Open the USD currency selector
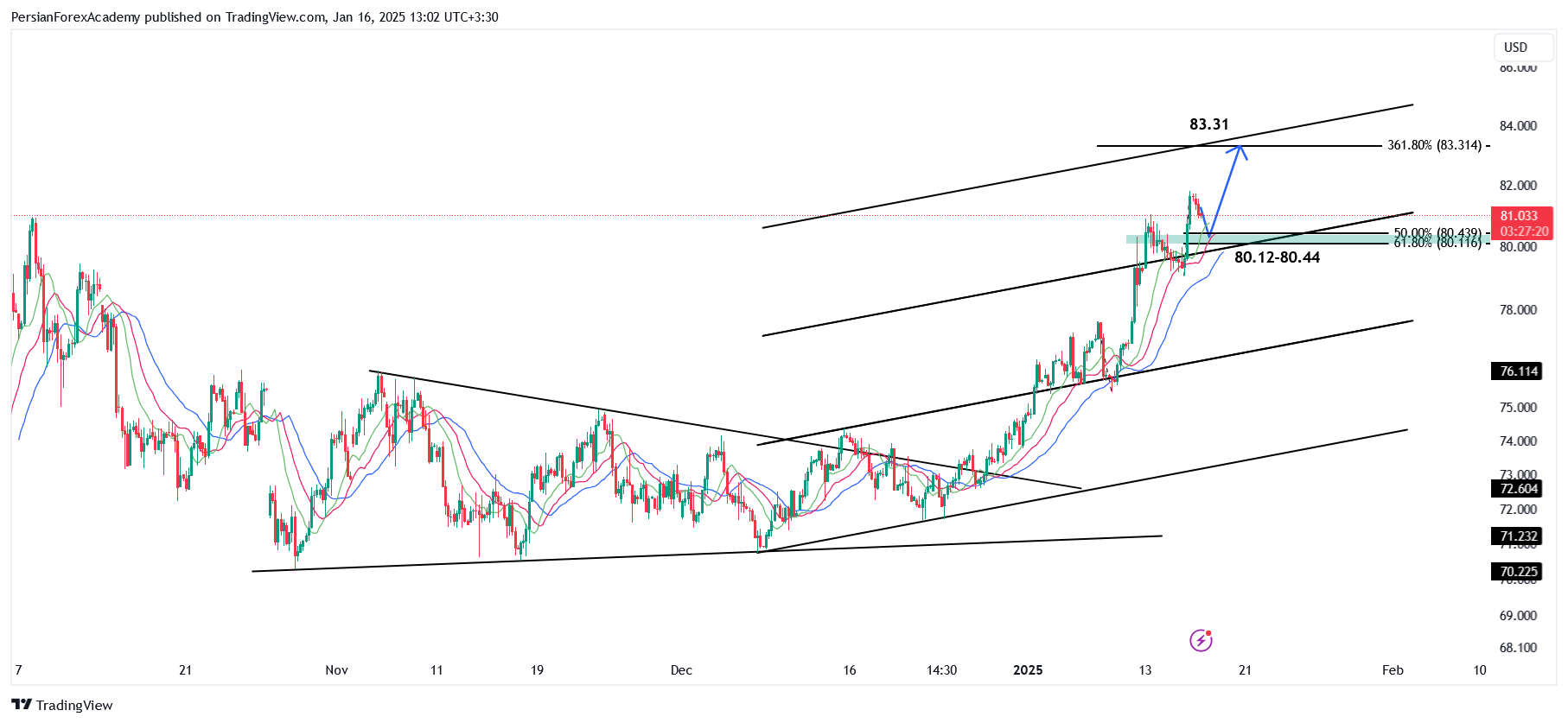 1522,48
